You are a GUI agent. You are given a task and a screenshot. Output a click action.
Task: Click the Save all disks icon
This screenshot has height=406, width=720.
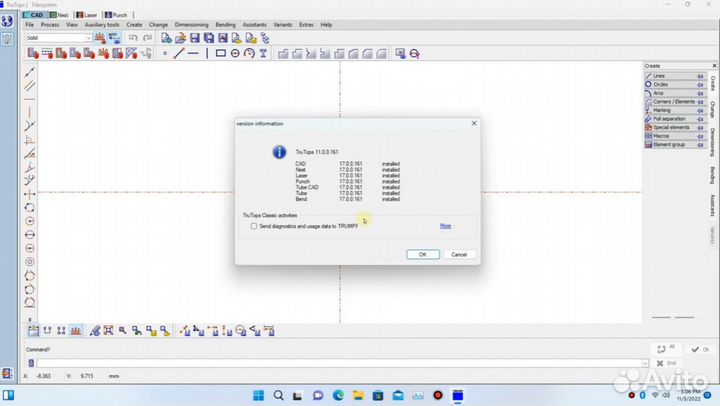click(x=209, y=38)
